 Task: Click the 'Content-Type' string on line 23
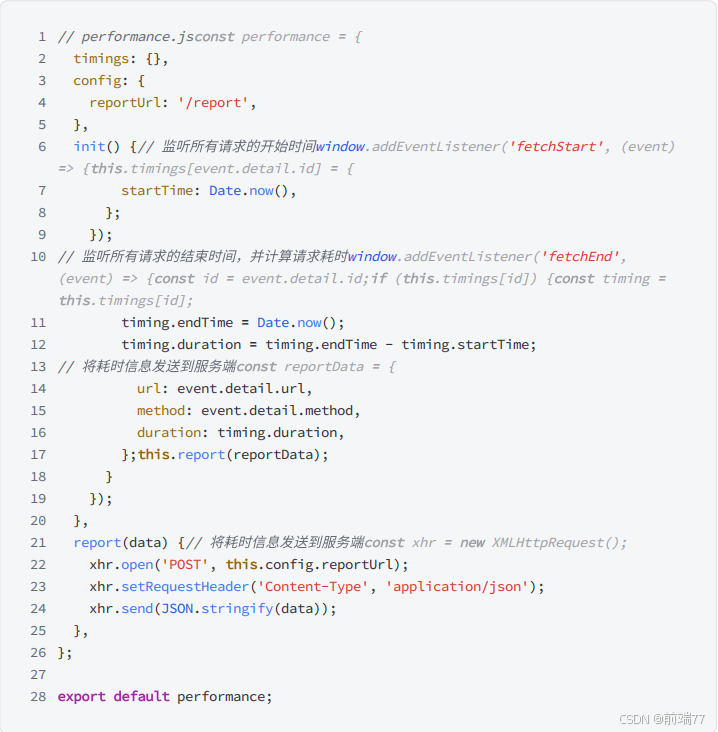pyautogui.click(x=312, y=586)
